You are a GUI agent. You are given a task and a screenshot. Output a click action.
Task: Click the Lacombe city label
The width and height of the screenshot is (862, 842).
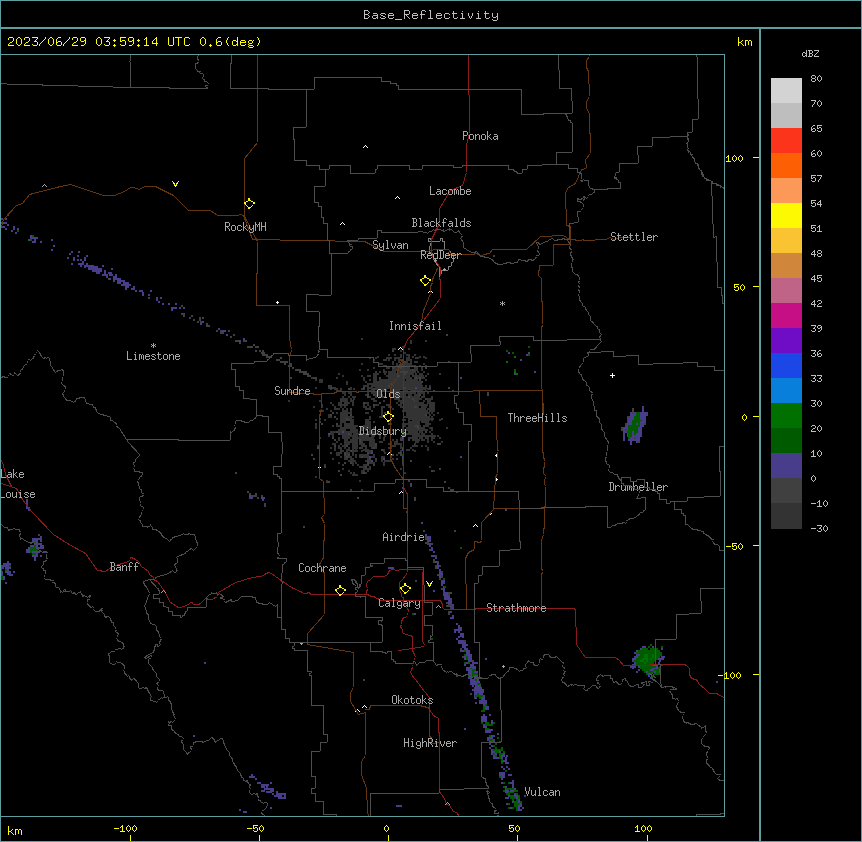(450, 191)
